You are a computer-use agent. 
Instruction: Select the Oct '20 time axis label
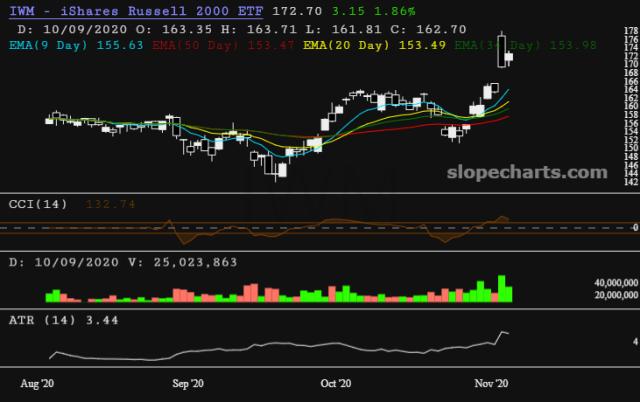pyautogui.click(x=336, y=383)
